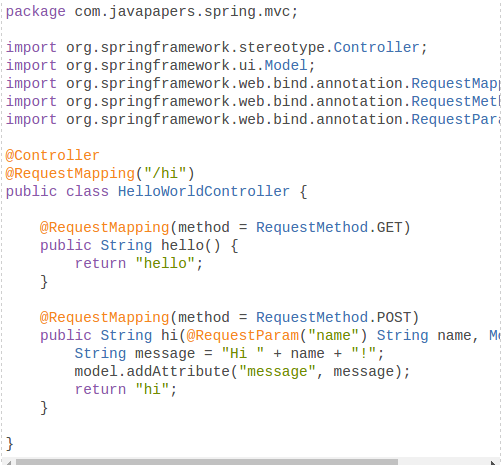Click the right scroll arrow of the horizontal scrollbar
503x465 pixels.
(x=494, y=462)
